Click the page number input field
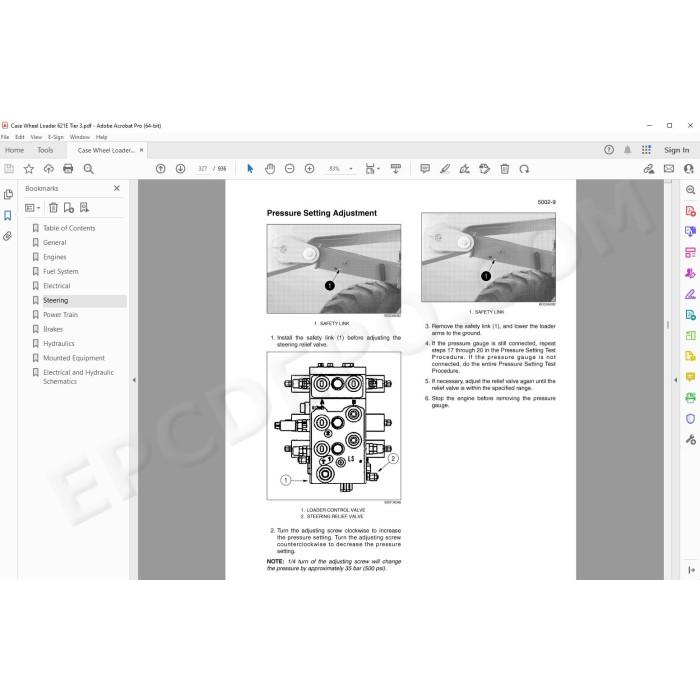The height and width of the screenshot is (700, 700). coord(203,169)
